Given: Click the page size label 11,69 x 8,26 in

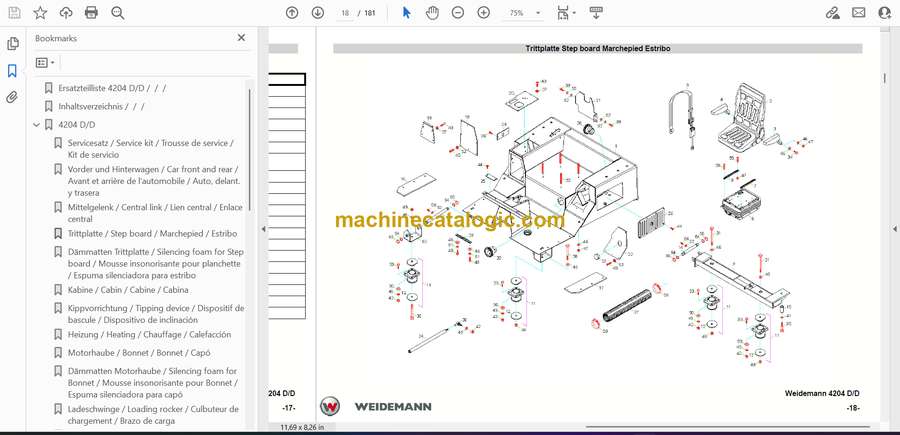Looking at the screenshot, I should coord(302,427).
